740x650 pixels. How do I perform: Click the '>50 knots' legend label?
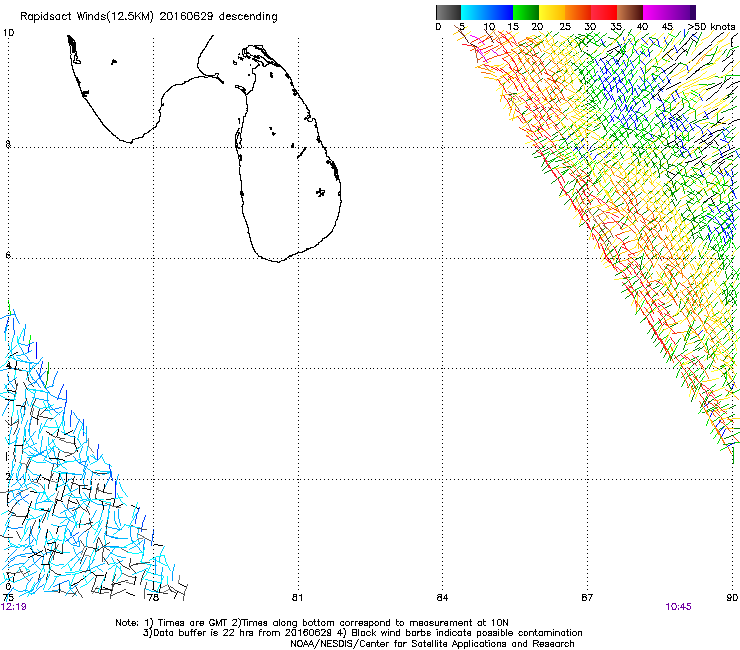pos(711,27)
